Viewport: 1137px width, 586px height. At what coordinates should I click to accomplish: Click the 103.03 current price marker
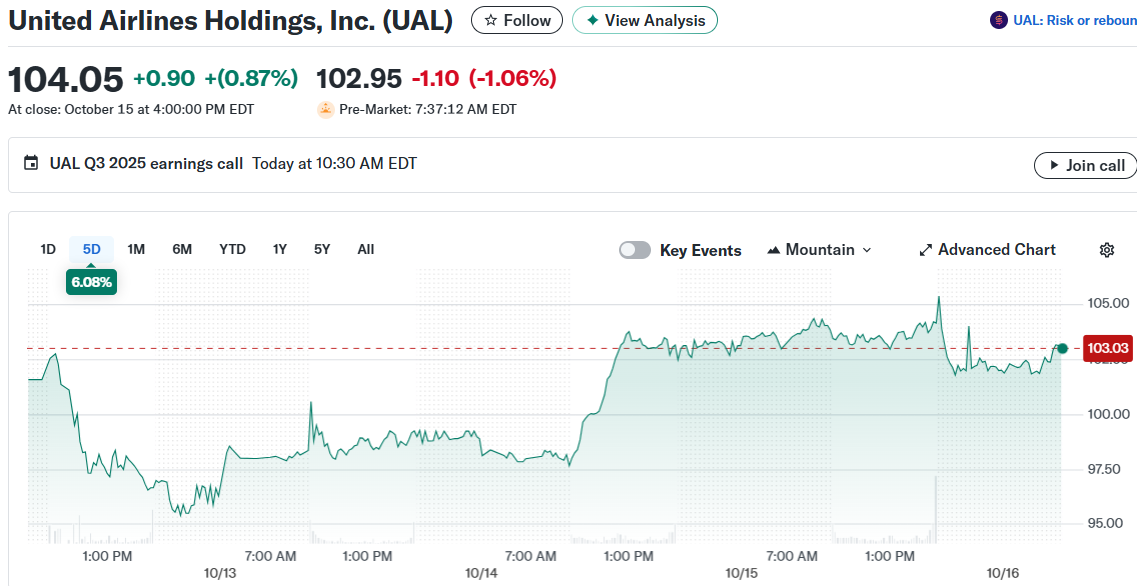(1107, 348)
